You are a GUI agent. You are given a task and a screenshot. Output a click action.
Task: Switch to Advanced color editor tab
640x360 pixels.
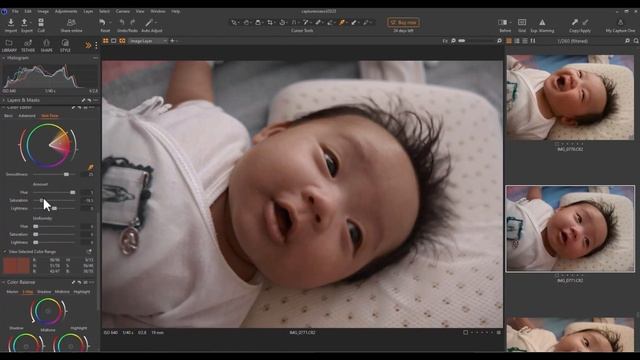[27, 116]
